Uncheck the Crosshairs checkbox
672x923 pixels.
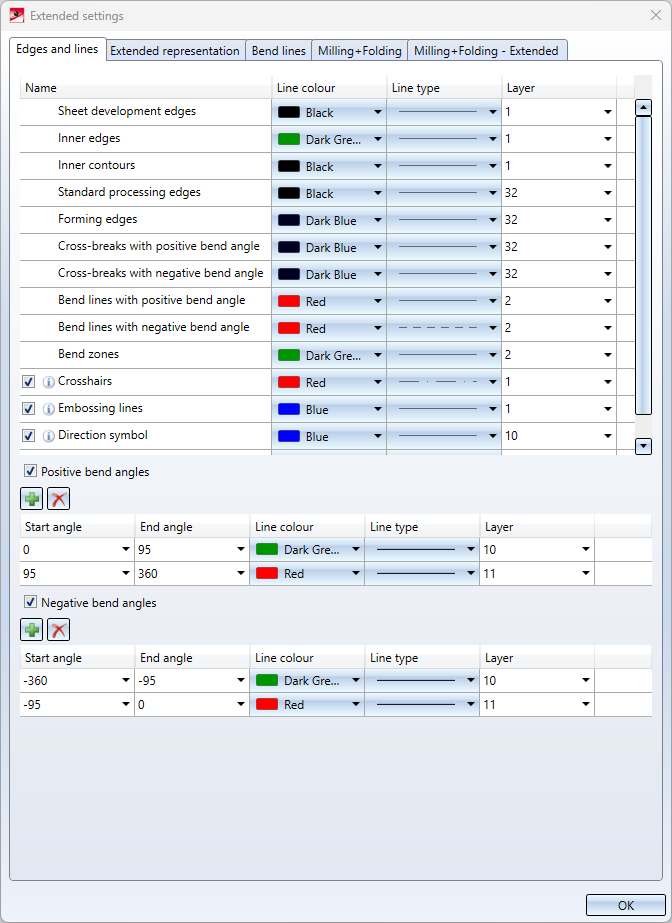[28, 381]
